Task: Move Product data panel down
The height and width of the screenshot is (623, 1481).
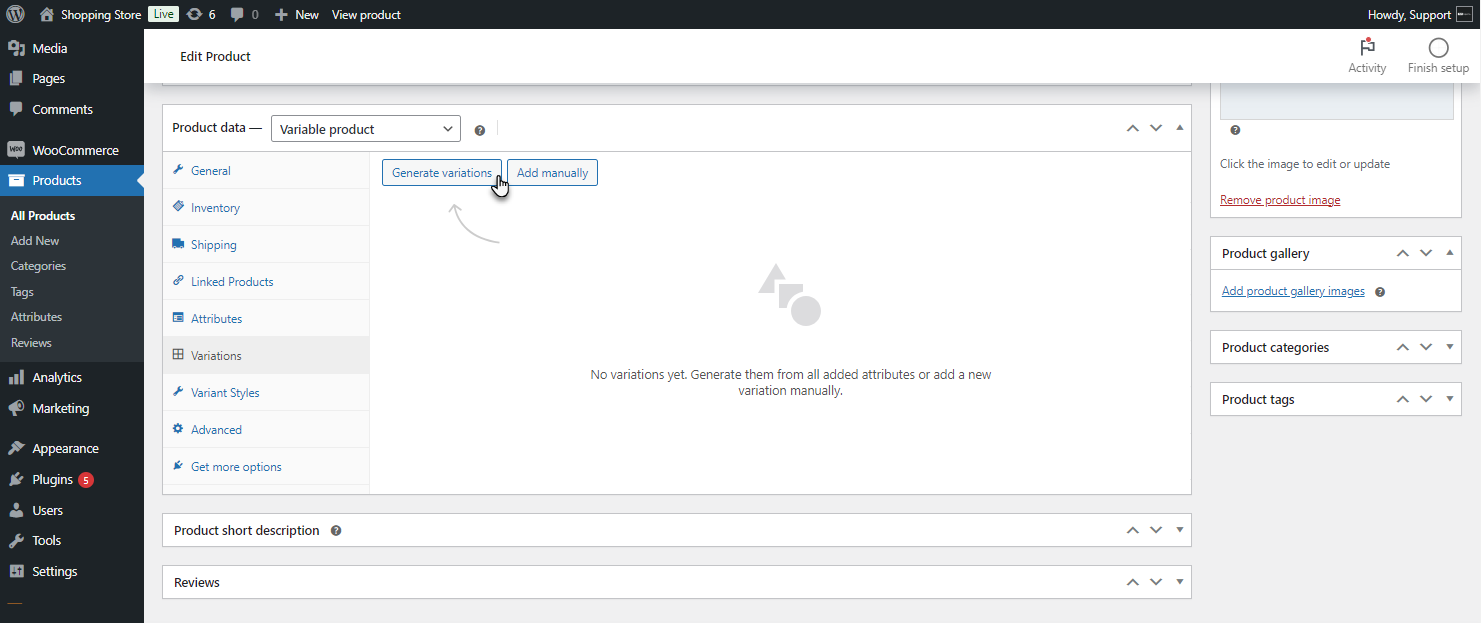Action: (1156, 128)
